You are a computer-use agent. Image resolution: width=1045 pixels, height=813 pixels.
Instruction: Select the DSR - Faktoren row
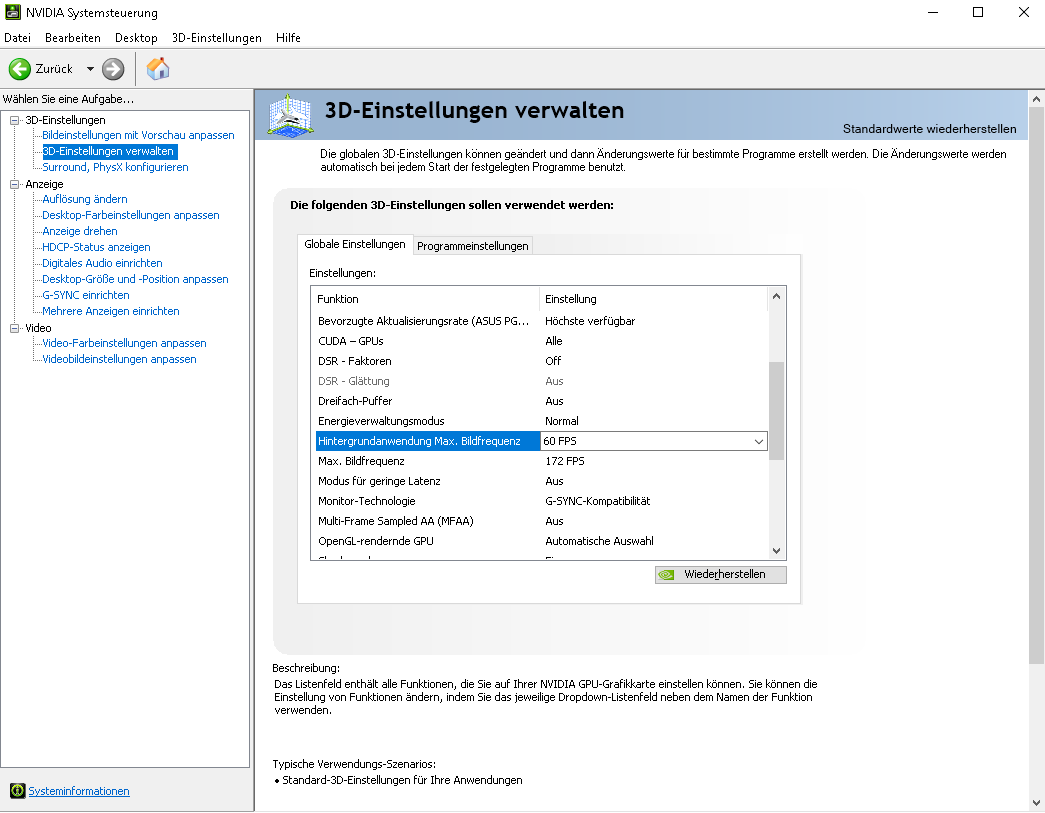(x=541, y=361)
